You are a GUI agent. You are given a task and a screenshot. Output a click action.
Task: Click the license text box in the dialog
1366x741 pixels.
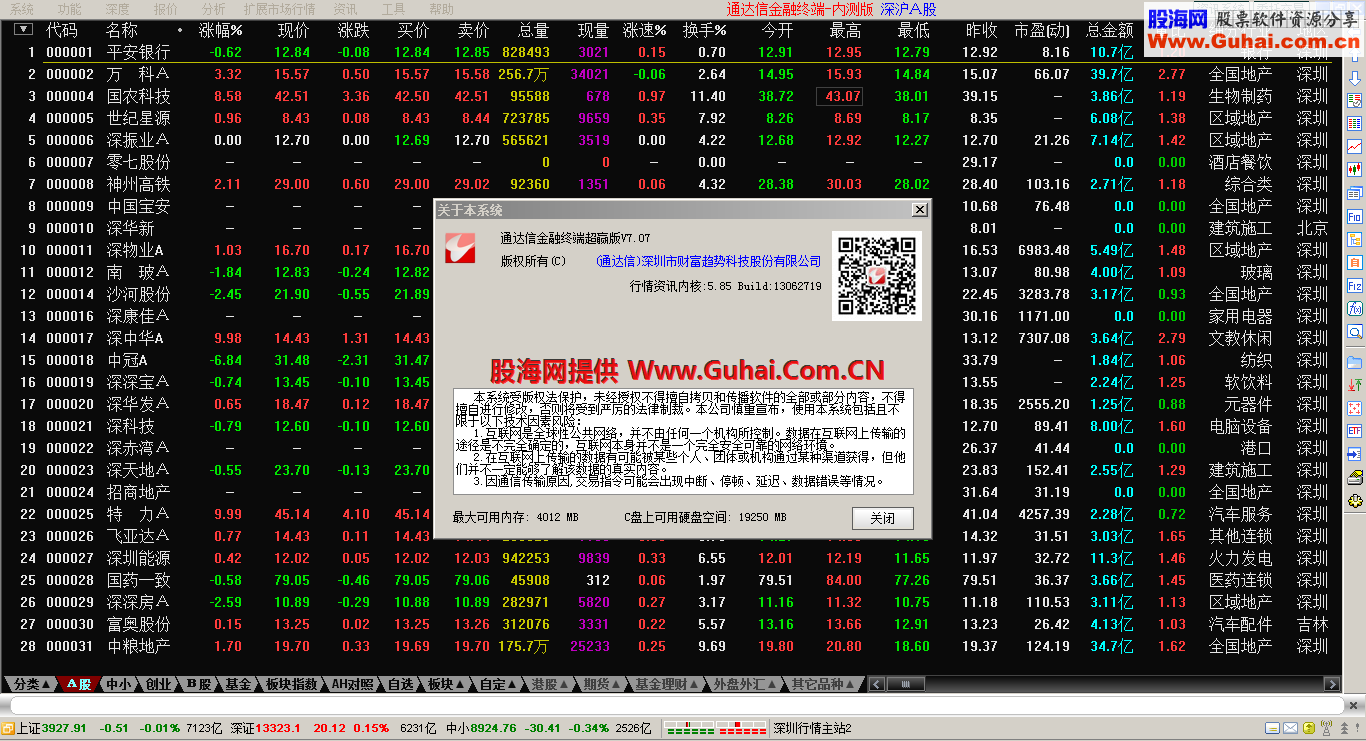tap(684, 441)
